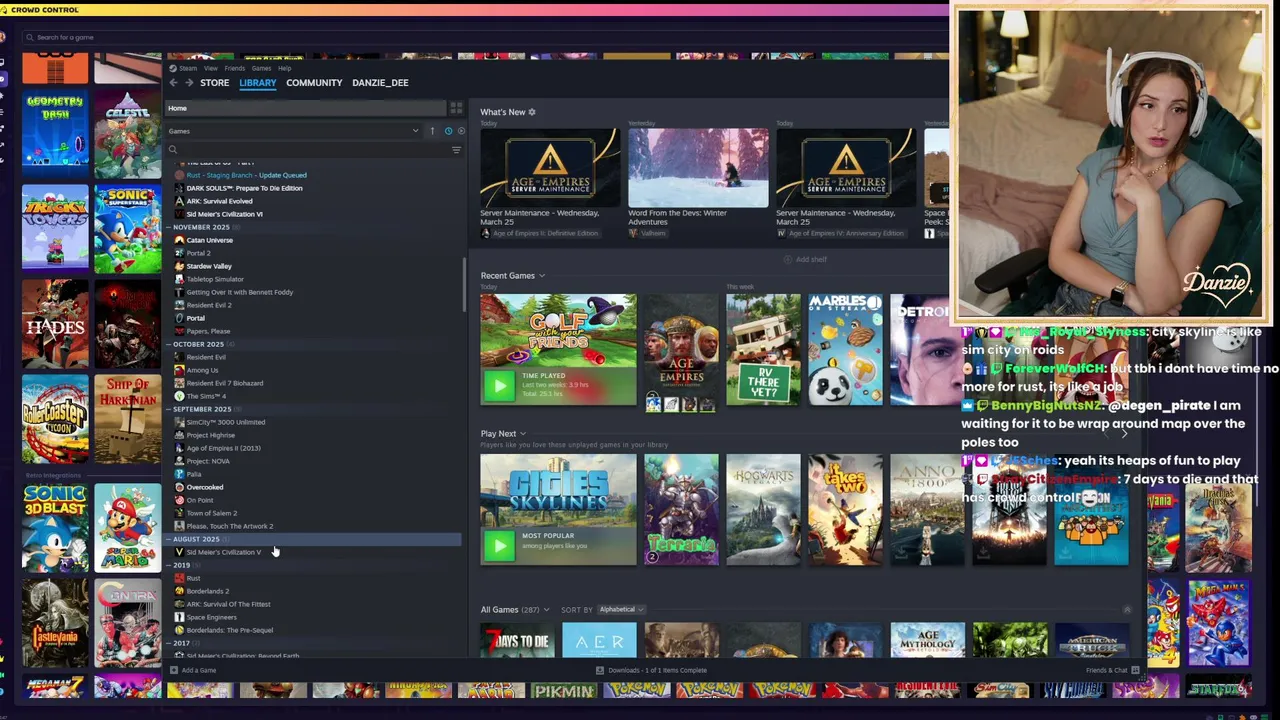The width and height of the screenshot is (1280, 720).
Task: Open Friends & Chat icon
Action: (1135, 670)
